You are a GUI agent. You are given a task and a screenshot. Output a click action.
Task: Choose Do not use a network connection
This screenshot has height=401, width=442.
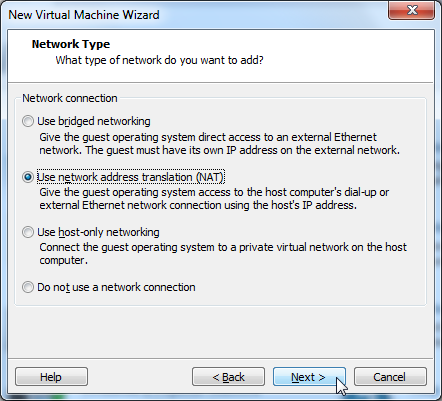pos(28,287)
